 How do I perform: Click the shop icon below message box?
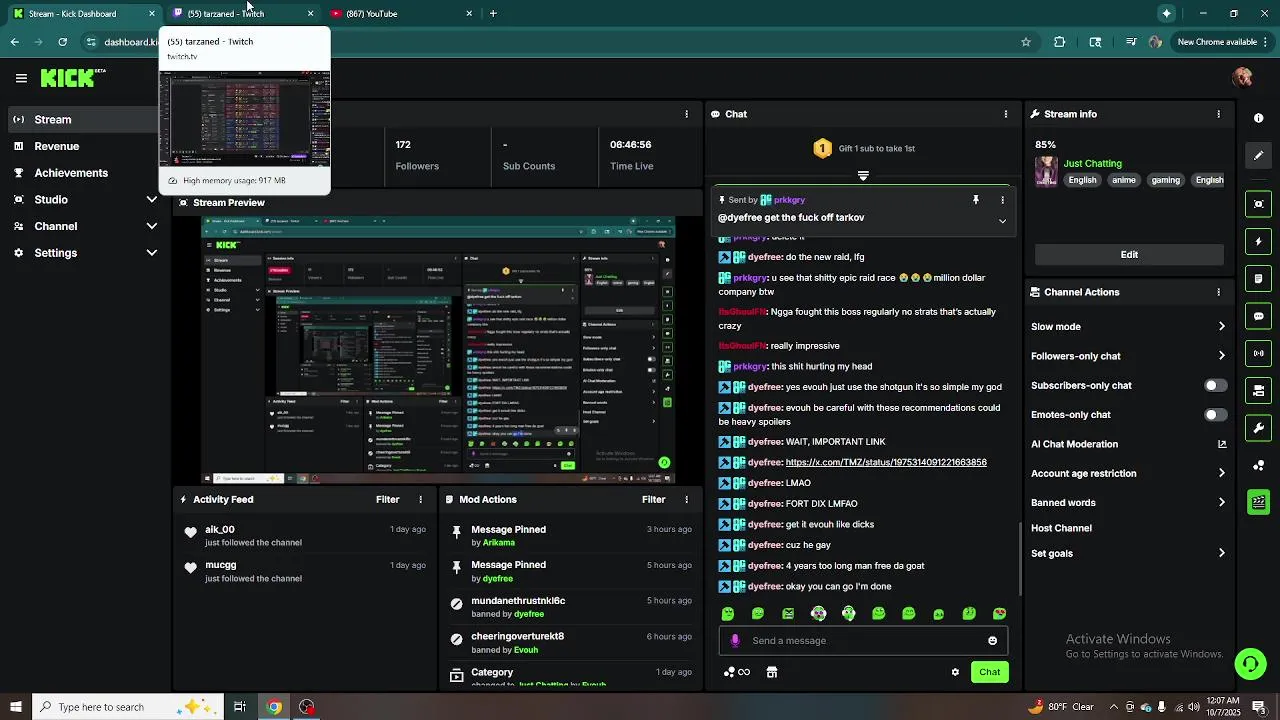[x=772, y=672]
